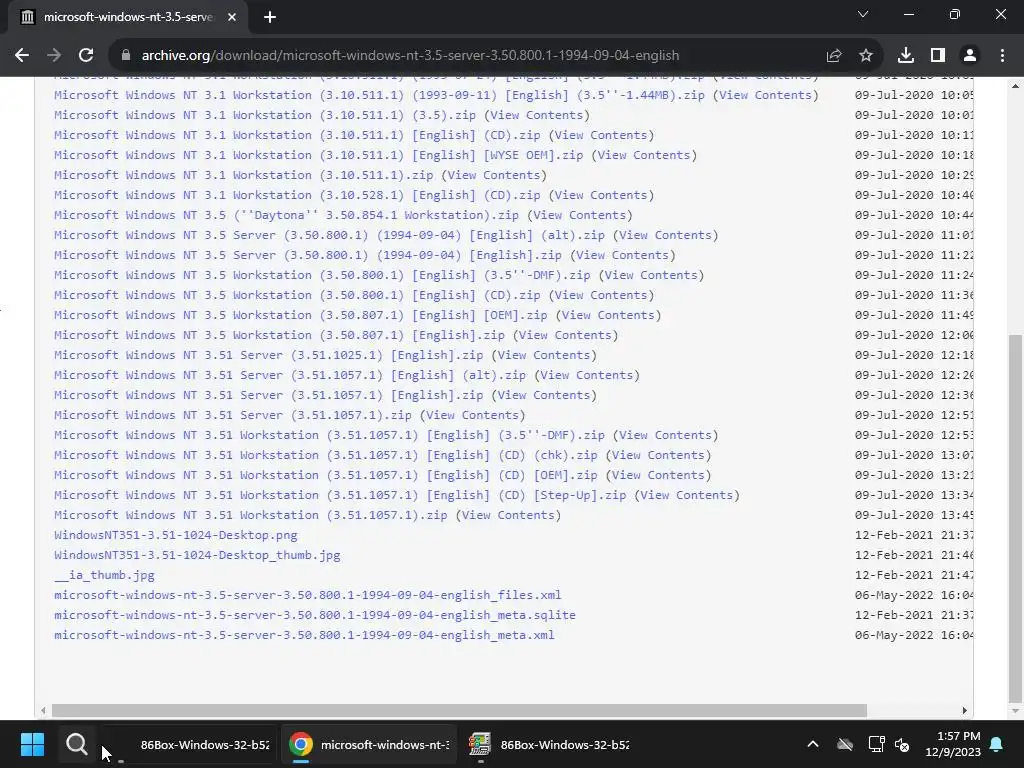This screenshot has height=768, width=1024.
Task: Click vertical scrollbar up arrow
Action: pyautogui.click(x=1015, y=86)
